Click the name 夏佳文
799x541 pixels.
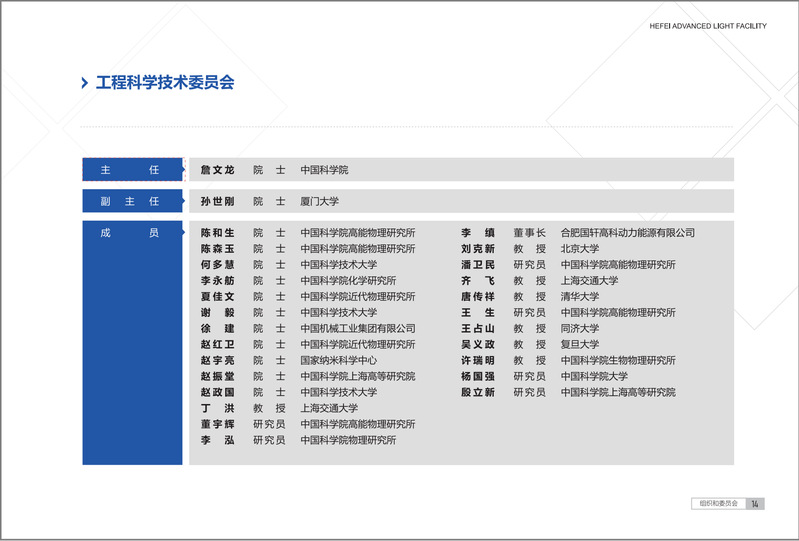(218, 296)
